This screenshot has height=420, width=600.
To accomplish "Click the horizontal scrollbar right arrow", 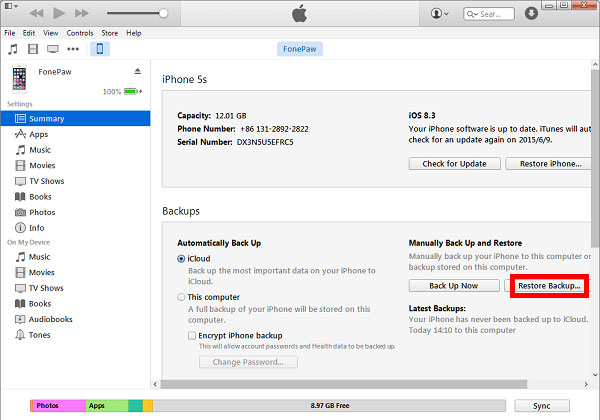I will (586, 384).
